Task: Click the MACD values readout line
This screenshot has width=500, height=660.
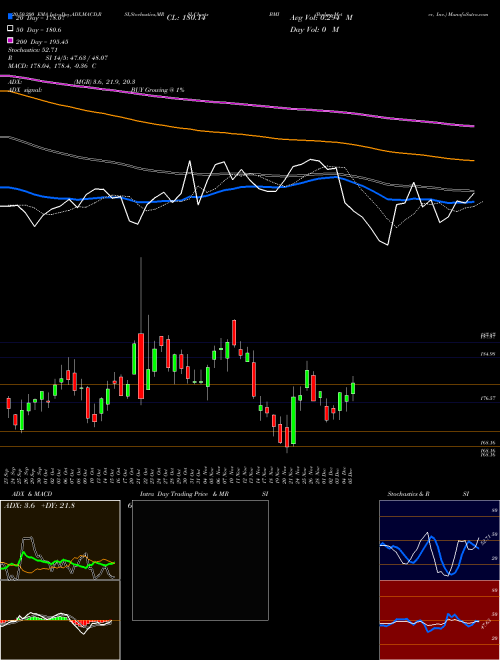Action: click(52, 66)
